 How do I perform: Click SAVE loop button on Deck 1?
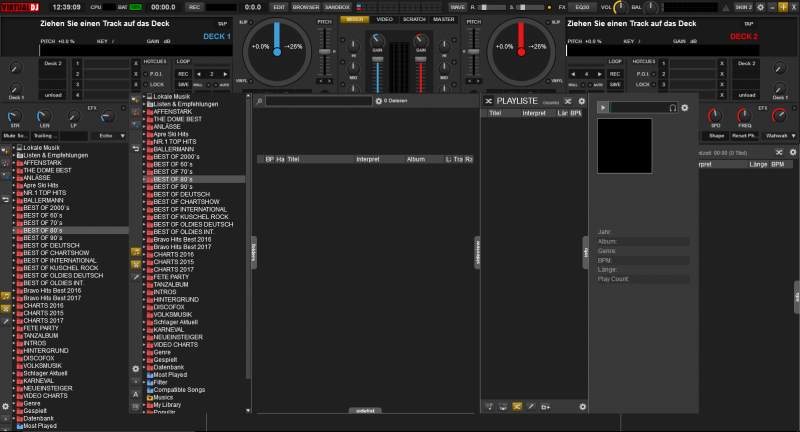pos(183,85)
